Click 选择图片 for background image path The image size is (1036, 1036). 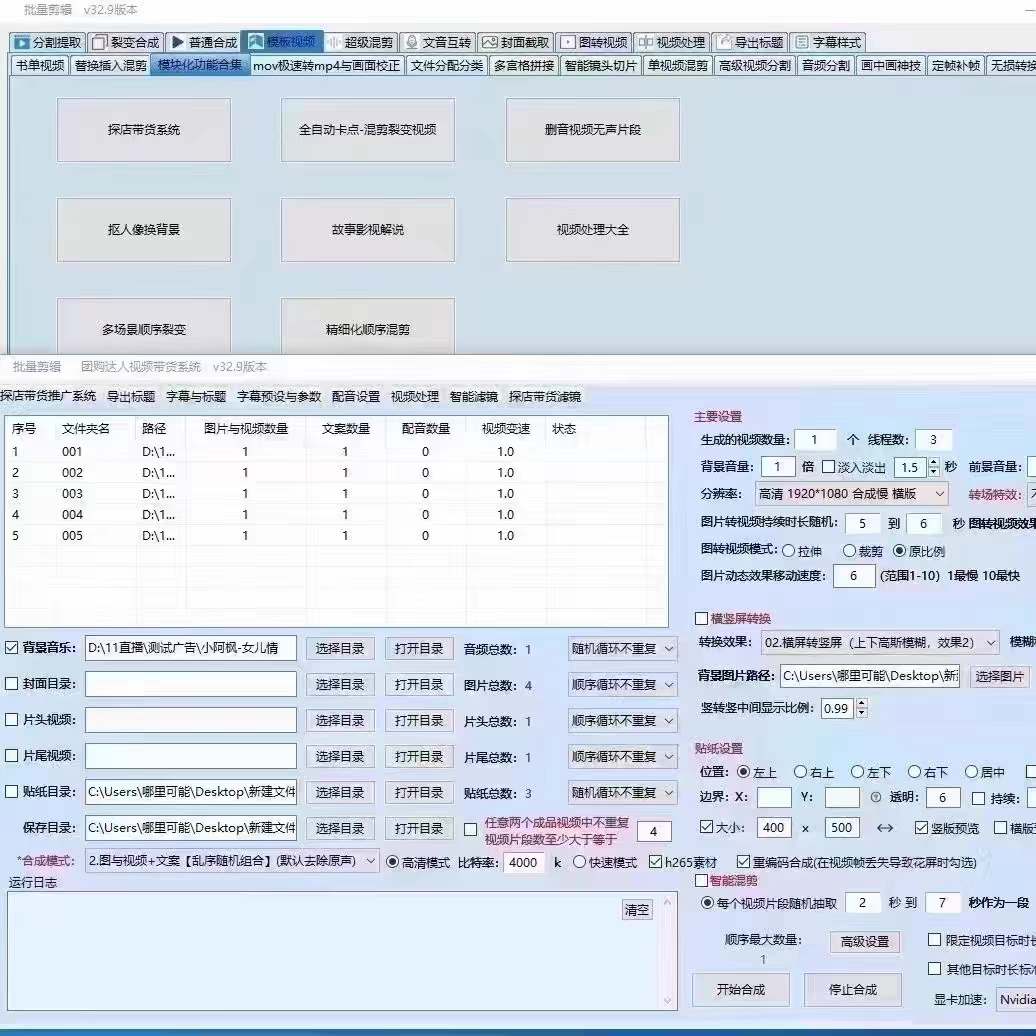[x=999, y=676]
